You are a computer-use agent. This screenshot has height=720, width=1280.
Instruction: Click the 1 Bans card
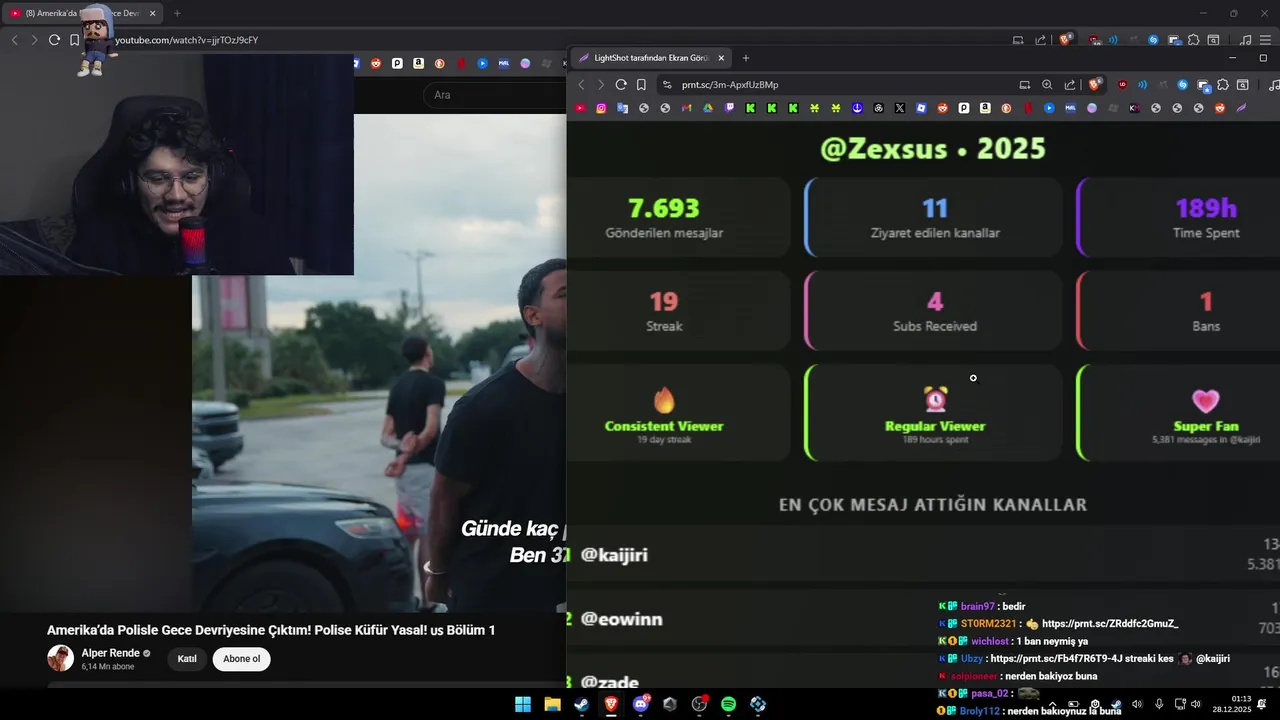[x=1180, y=311]
